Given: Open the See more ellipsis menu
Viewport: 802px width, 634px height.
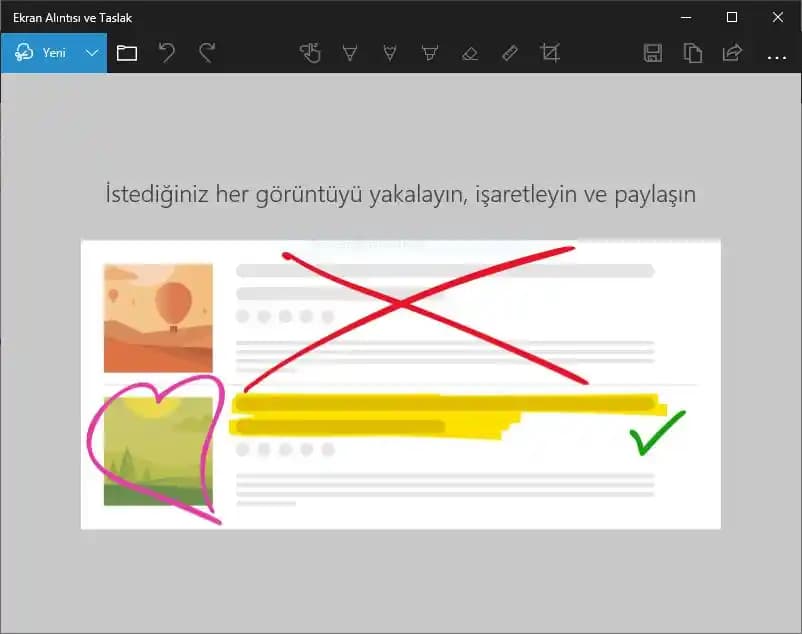Looking at the screenshot, I should tap(777, 58).
